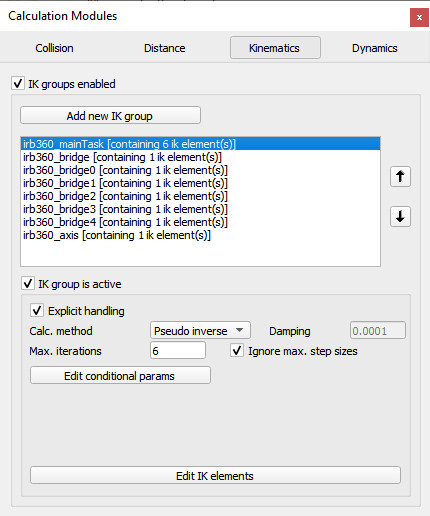Viewport: 430px width, 516px height.
Task: Move selected IK group down with arrow
Action: pyautogui.click(x=400, y=217)
